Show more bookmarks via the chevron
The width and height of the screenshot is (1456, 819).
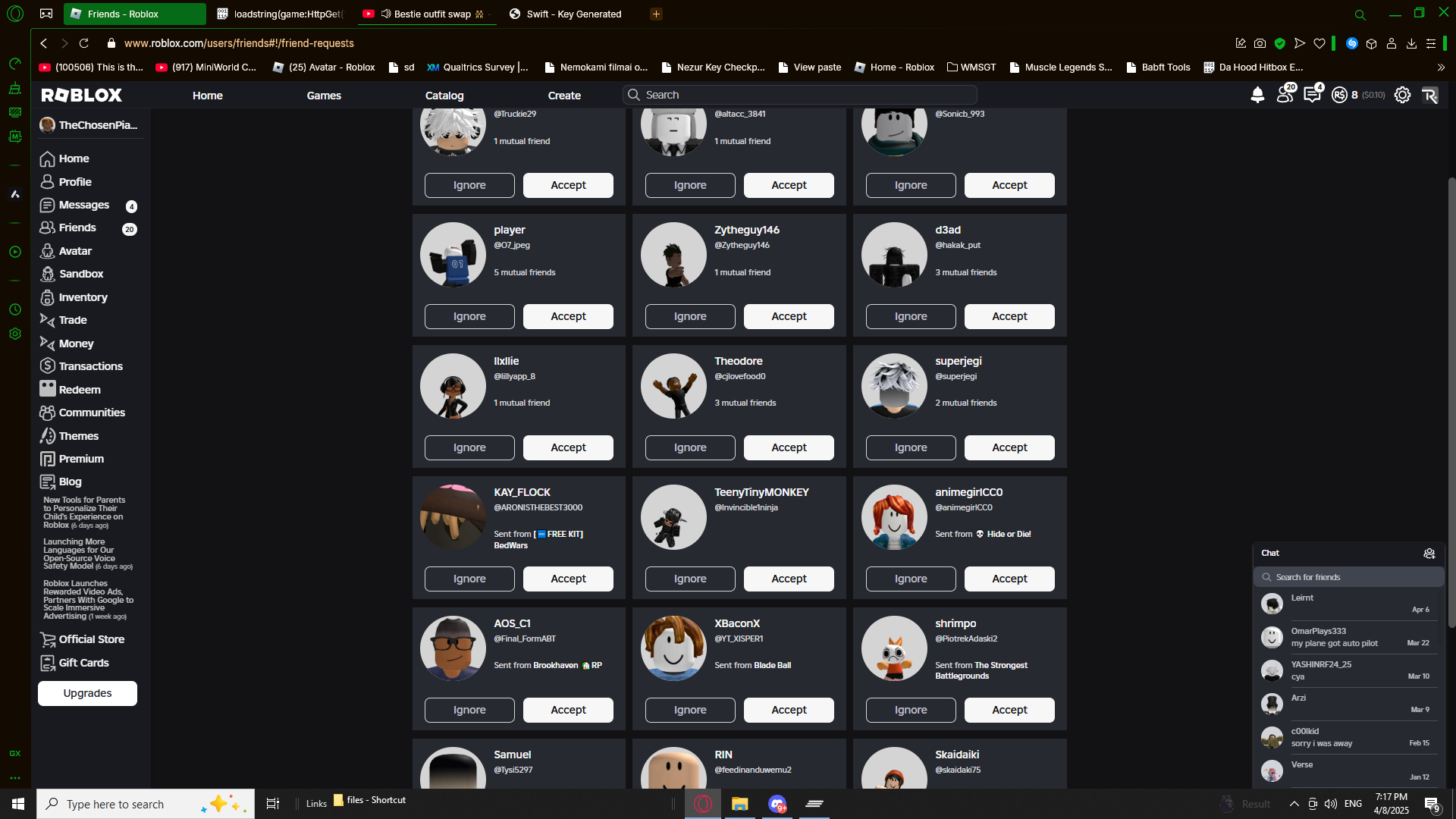[1441, 67]
